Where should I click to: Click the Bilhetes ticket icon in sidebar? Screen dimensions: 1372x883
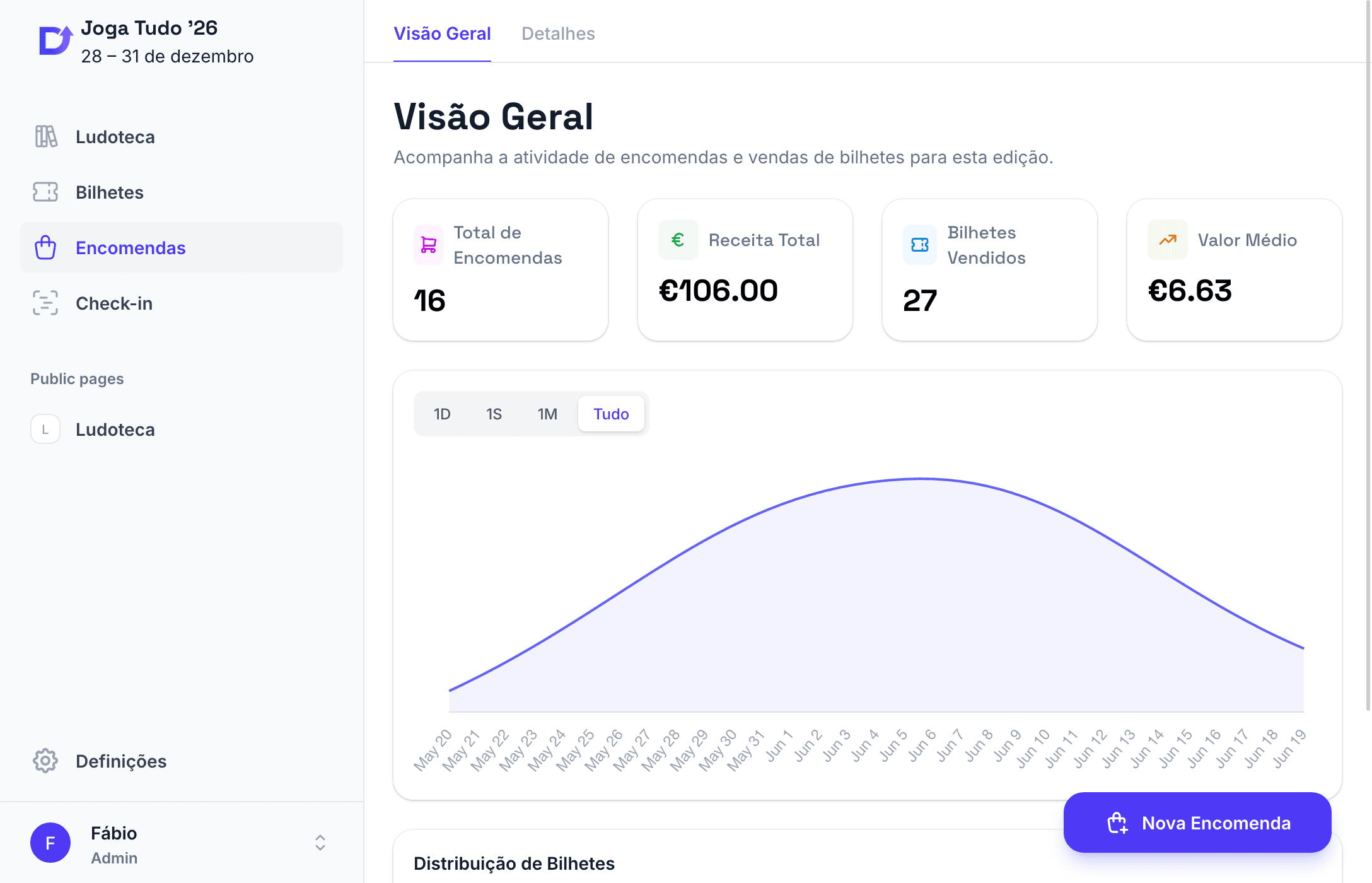coord(45,192)
